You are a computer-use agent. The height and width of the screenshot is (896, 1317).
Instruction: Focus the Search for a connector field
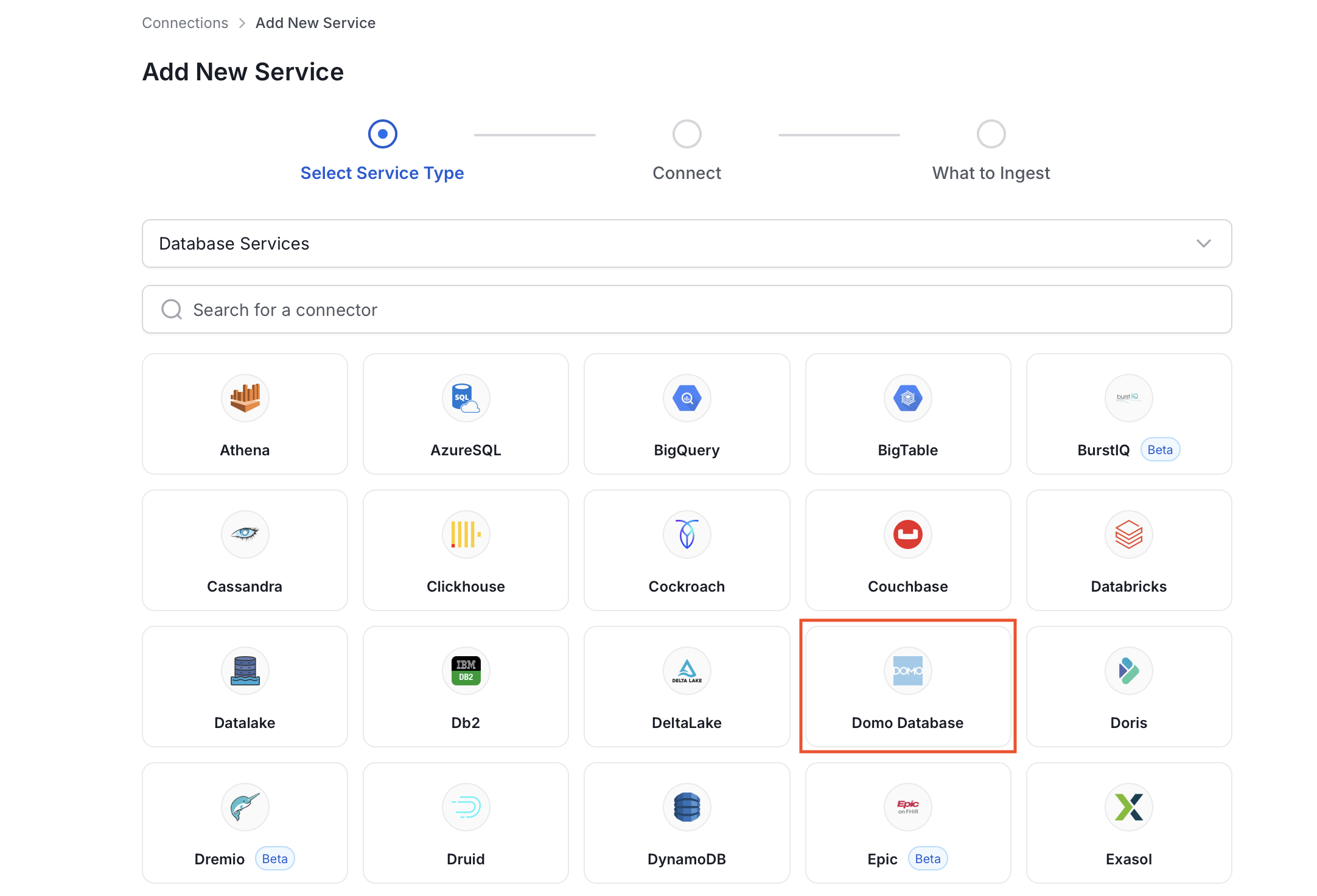click(x=686, y=309)
